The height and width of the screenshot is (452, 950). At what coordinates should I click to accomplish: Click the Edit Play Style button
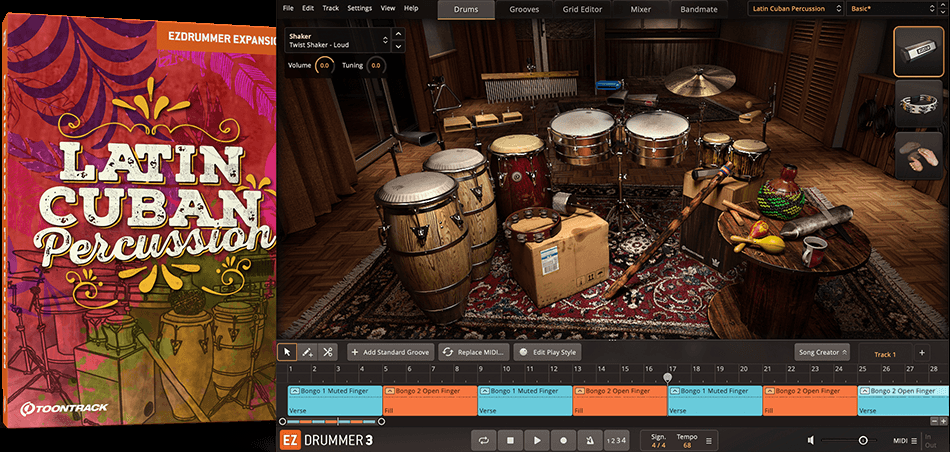pyautogui.click(x=548, y=352)
